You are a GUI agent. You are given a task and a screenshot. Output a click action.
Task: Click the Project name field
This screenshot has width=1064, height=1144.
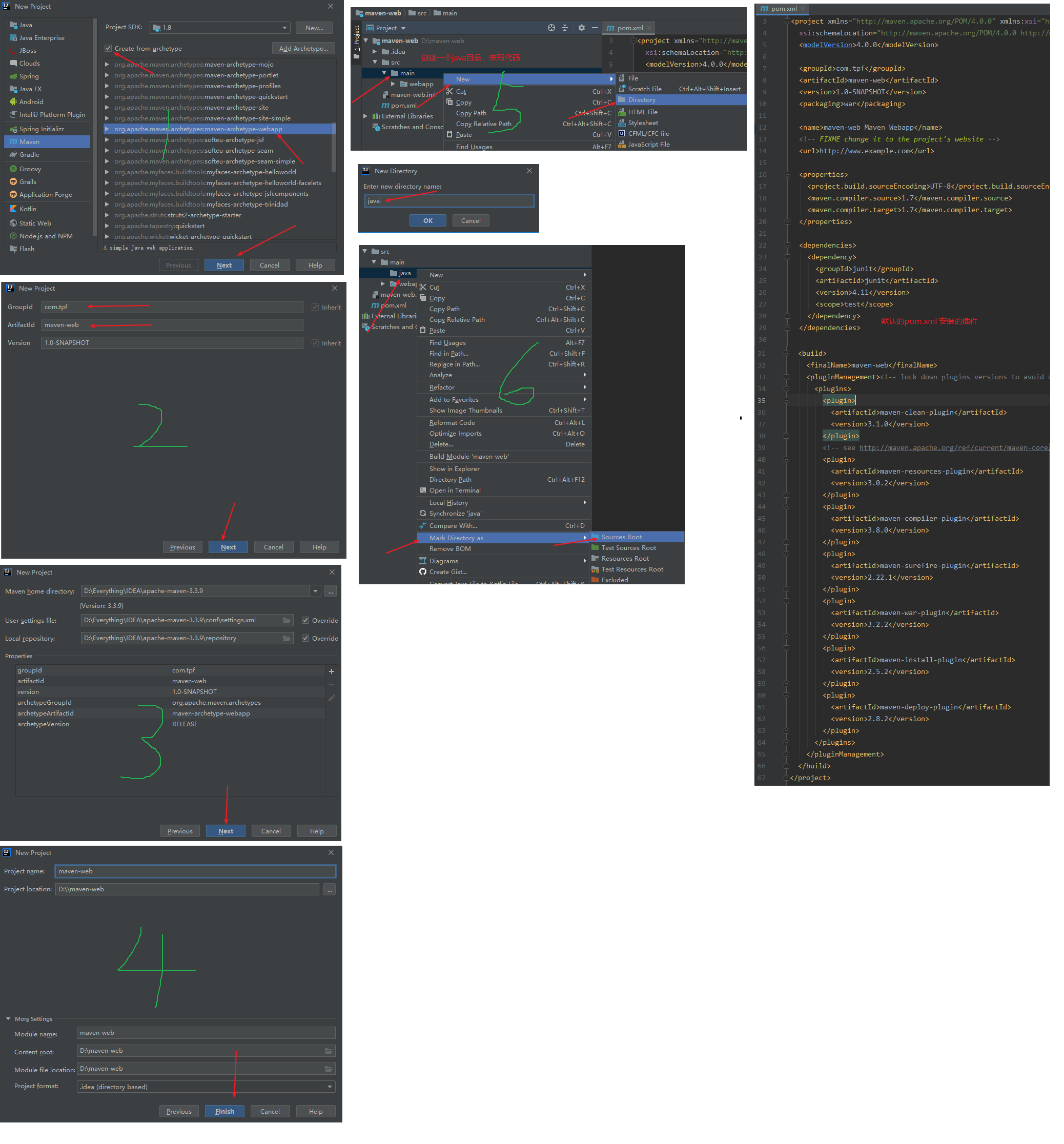195,871
